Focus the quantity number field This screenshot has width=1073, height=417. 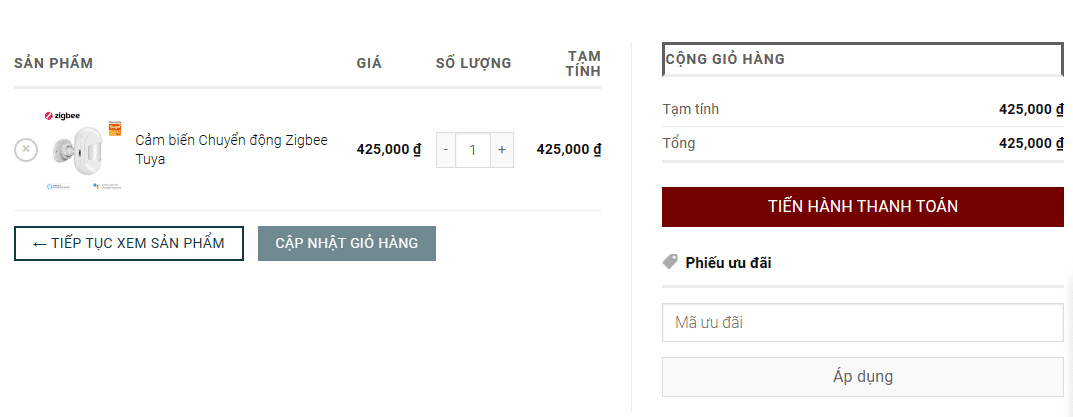(473, 150)
